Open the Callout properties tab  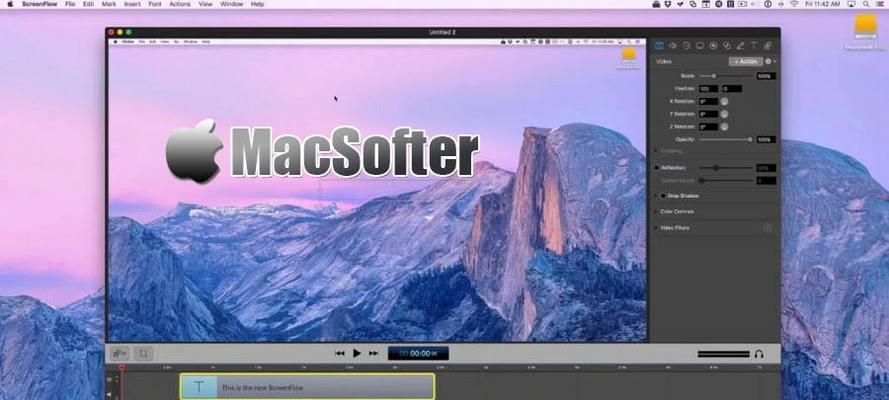[714, 46]
